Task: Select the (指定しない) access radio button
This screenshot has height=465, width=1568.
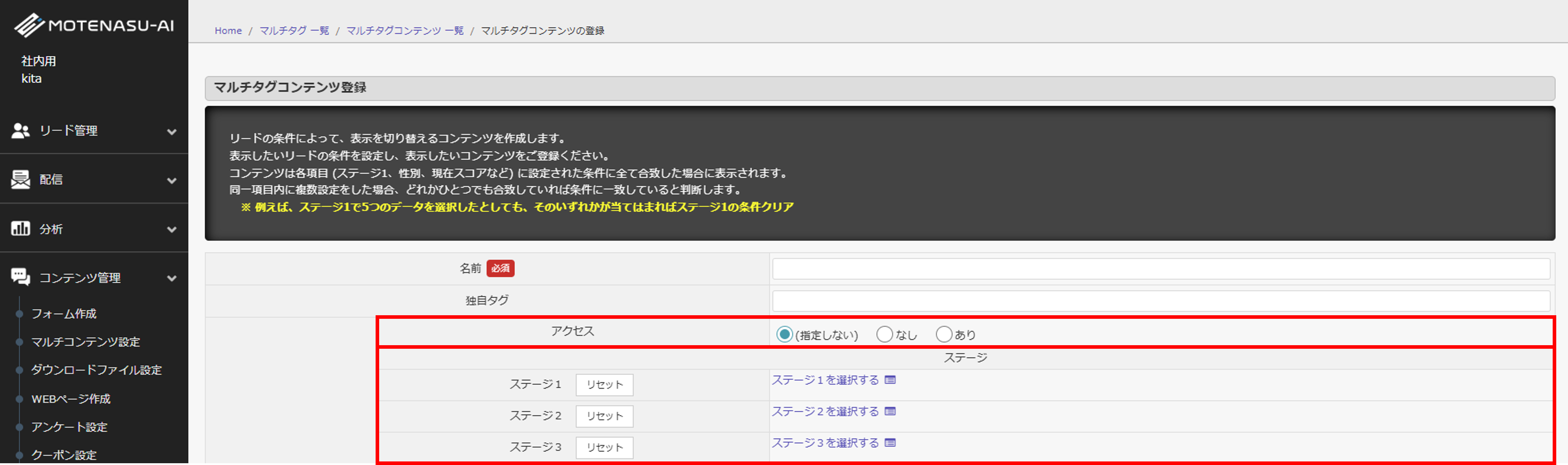Action: coord(784,334)
